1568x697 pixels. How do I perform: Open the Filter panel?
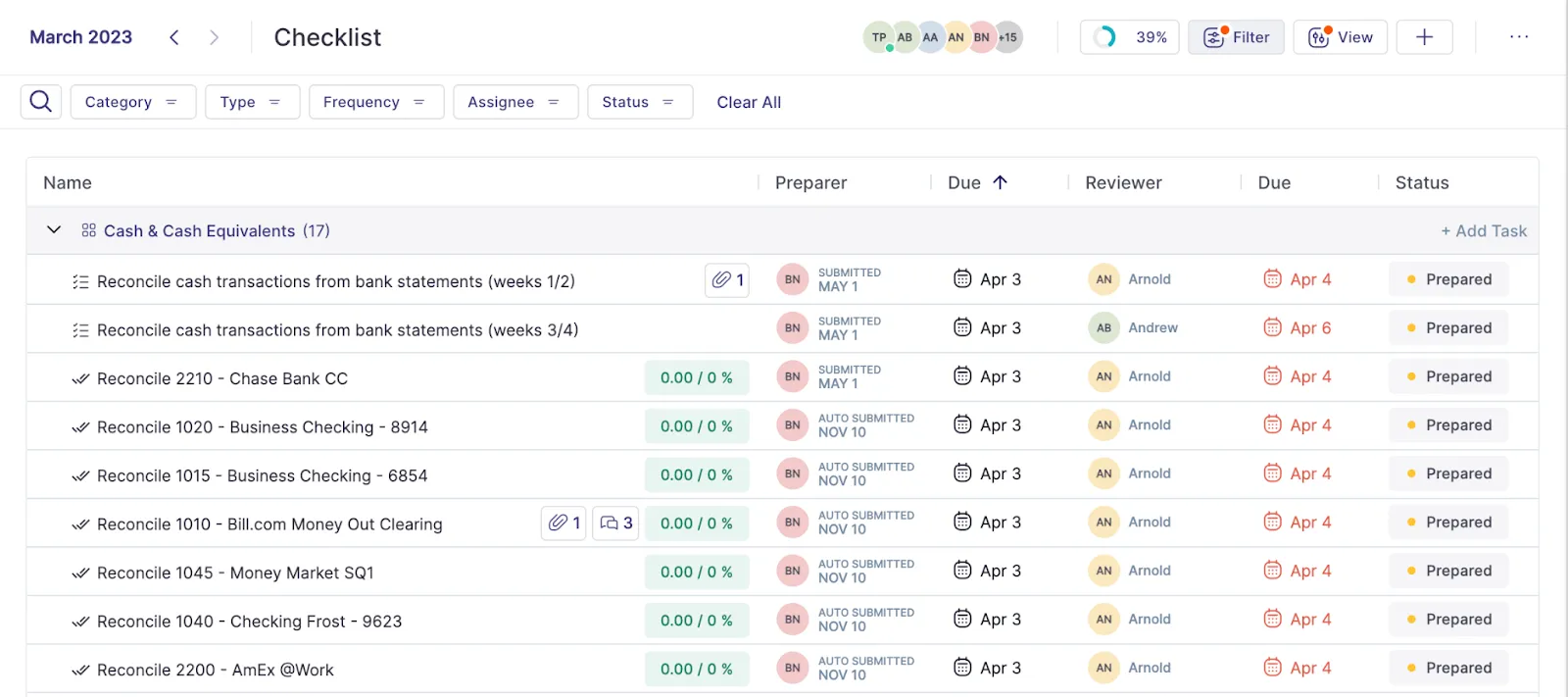pyautogui.click(x=1236, y=37)
